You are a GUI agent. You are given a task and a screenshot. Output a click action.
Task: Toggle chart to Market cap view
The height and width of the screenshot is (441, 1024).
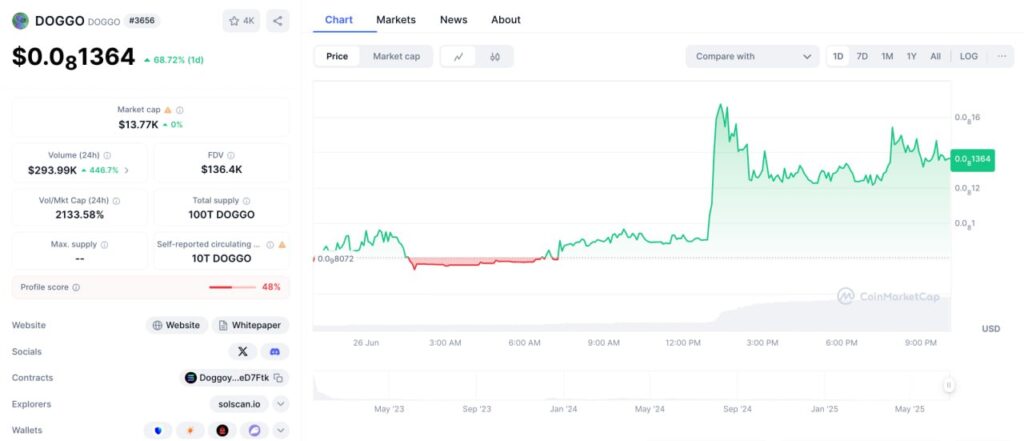click(396, 56)
